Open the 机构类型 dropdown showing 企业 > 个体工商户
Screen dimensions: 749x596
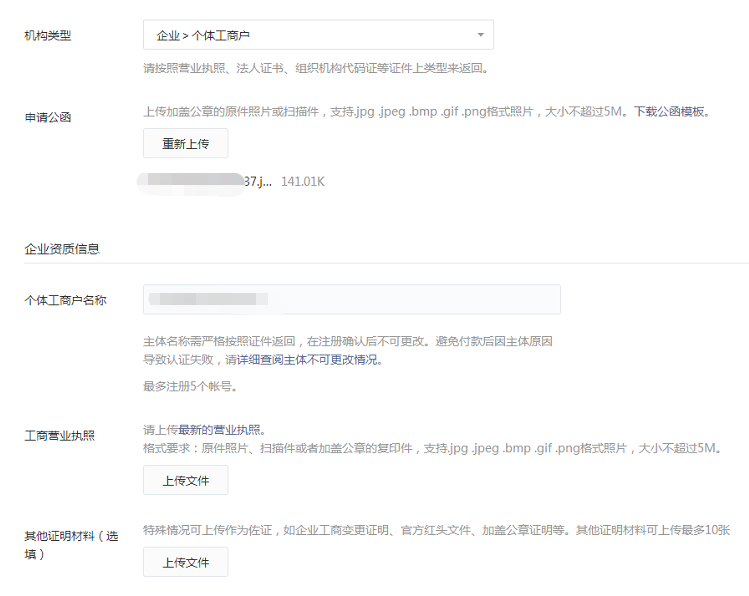point(310,35)
